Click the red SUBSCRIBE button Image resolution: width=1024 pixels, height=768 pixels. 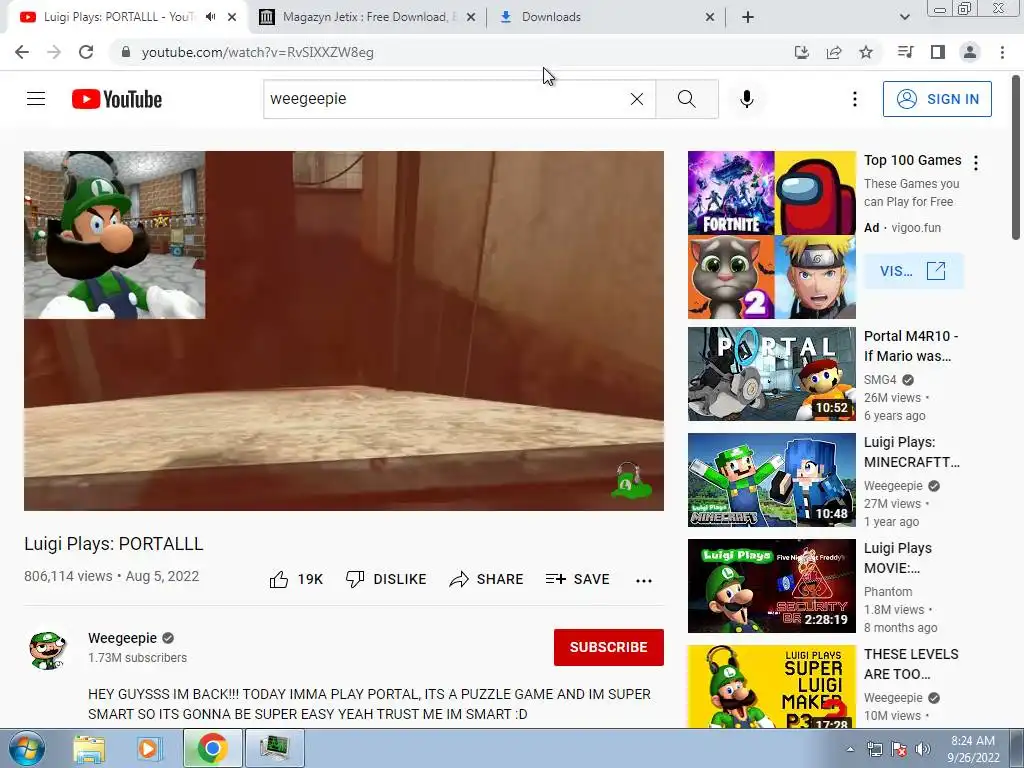point(609,647)
